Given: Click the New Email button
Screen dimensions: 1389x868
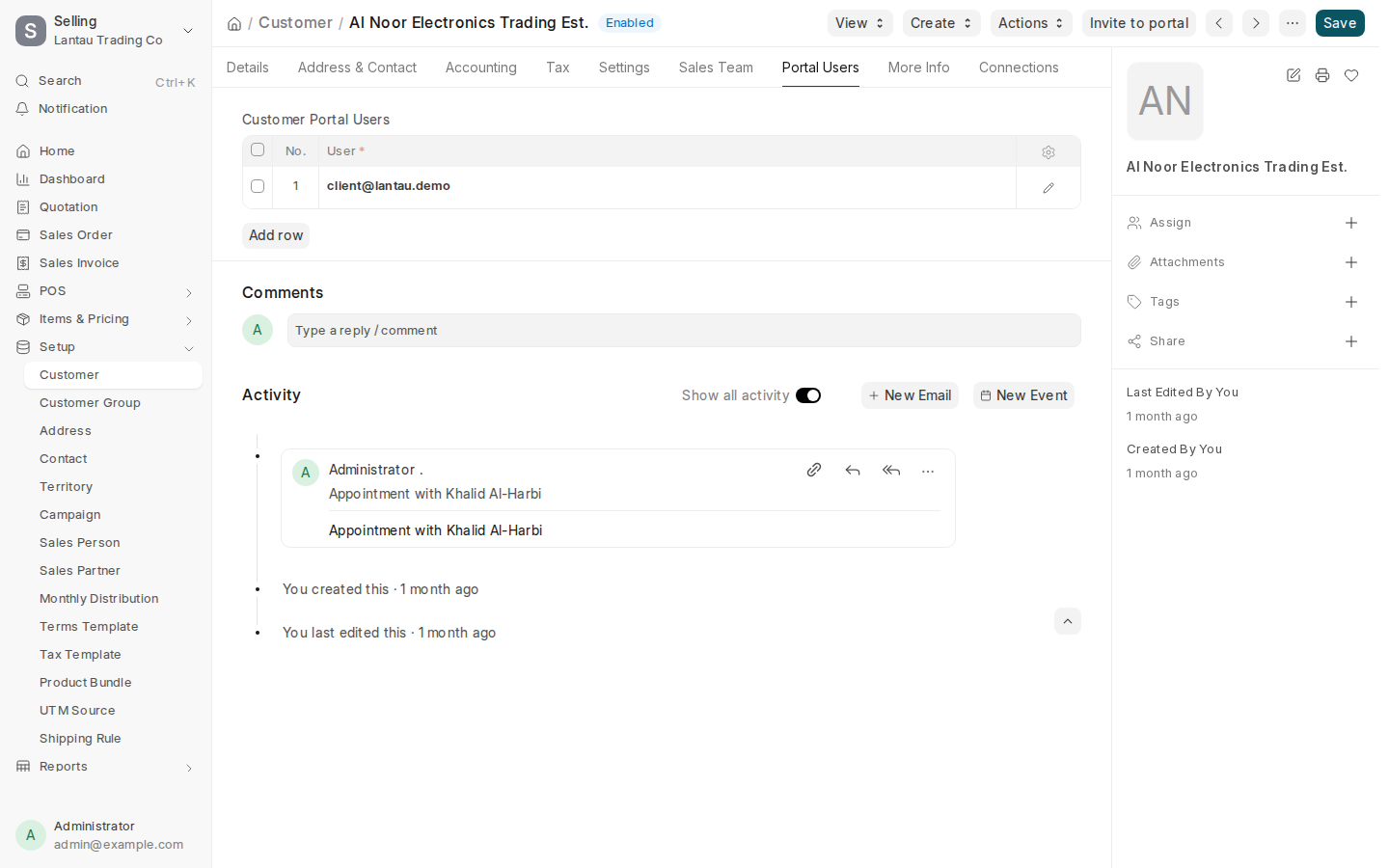Looking at the screenshot, I should coord(910,395).
